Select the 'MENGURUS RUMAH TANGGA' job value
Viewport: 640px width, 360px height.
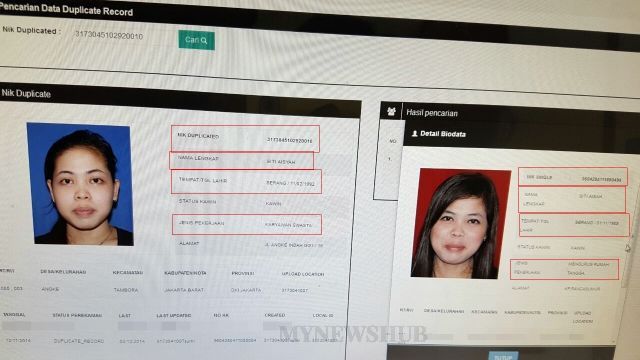[x=588, y=268]
